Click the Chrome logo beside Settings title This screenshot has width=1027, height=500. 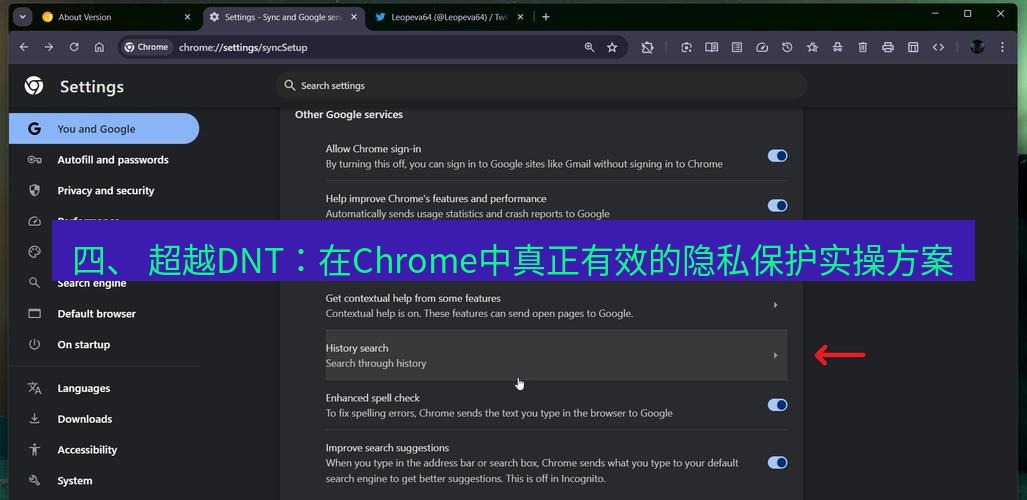coord(34,86)
